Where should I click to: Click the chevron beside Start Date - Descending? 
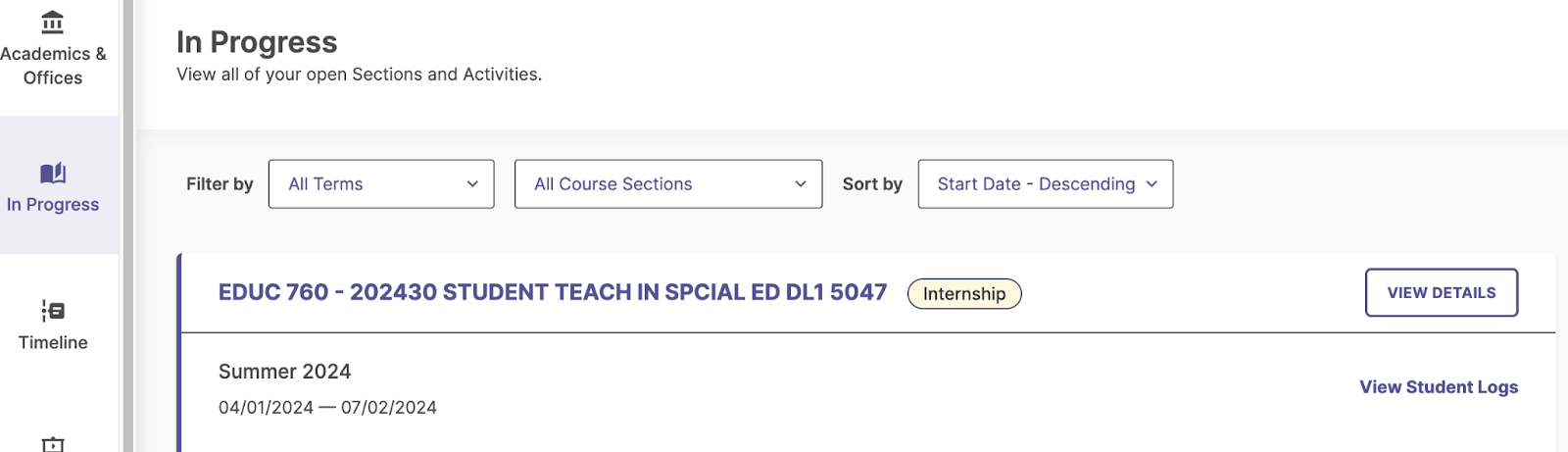coord(1151,184)
